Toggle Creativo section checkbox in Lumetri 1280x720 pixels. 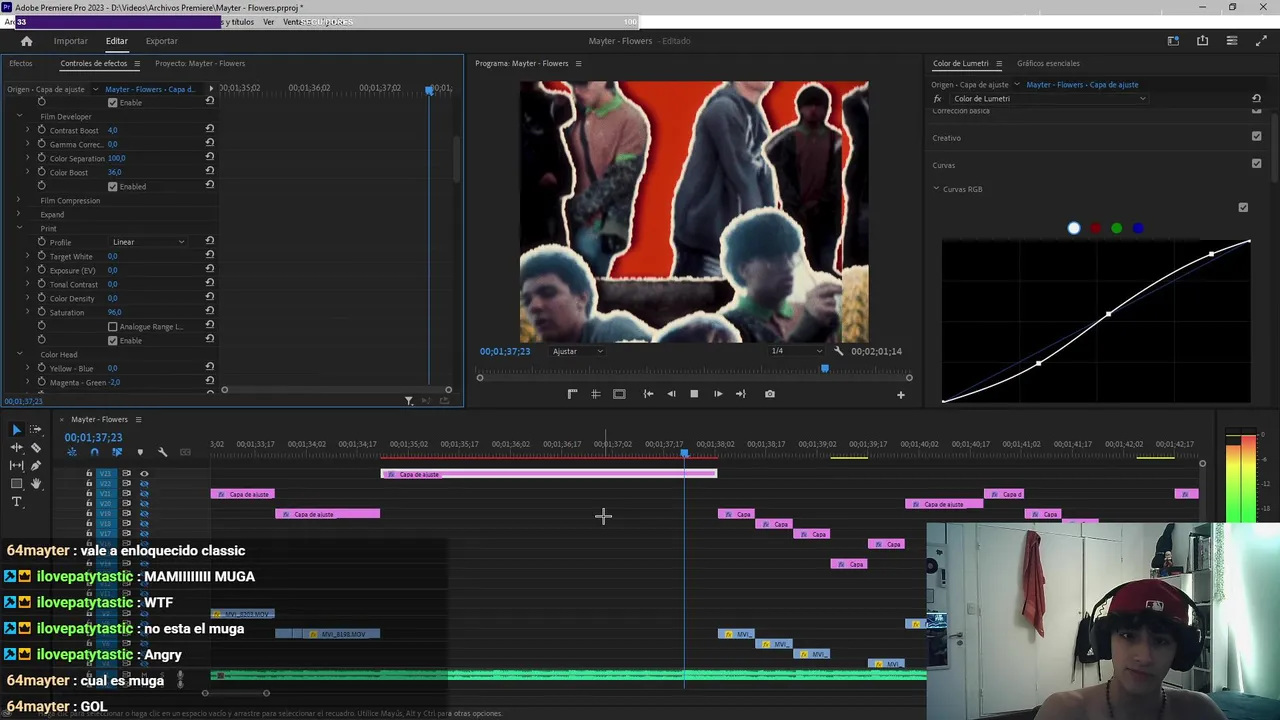point(1256,136)
